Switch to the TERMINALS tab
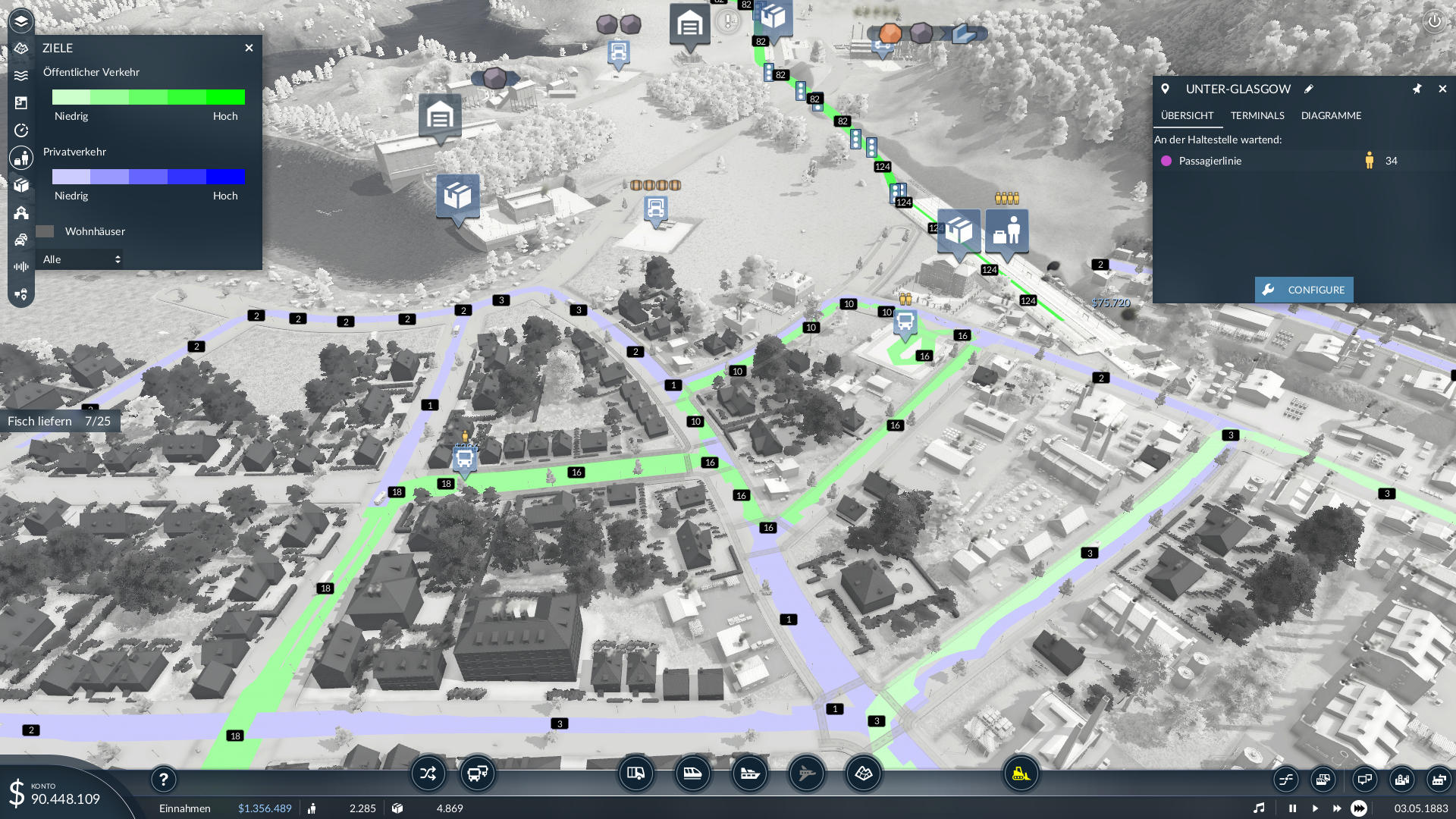 tap(1257, 115)
